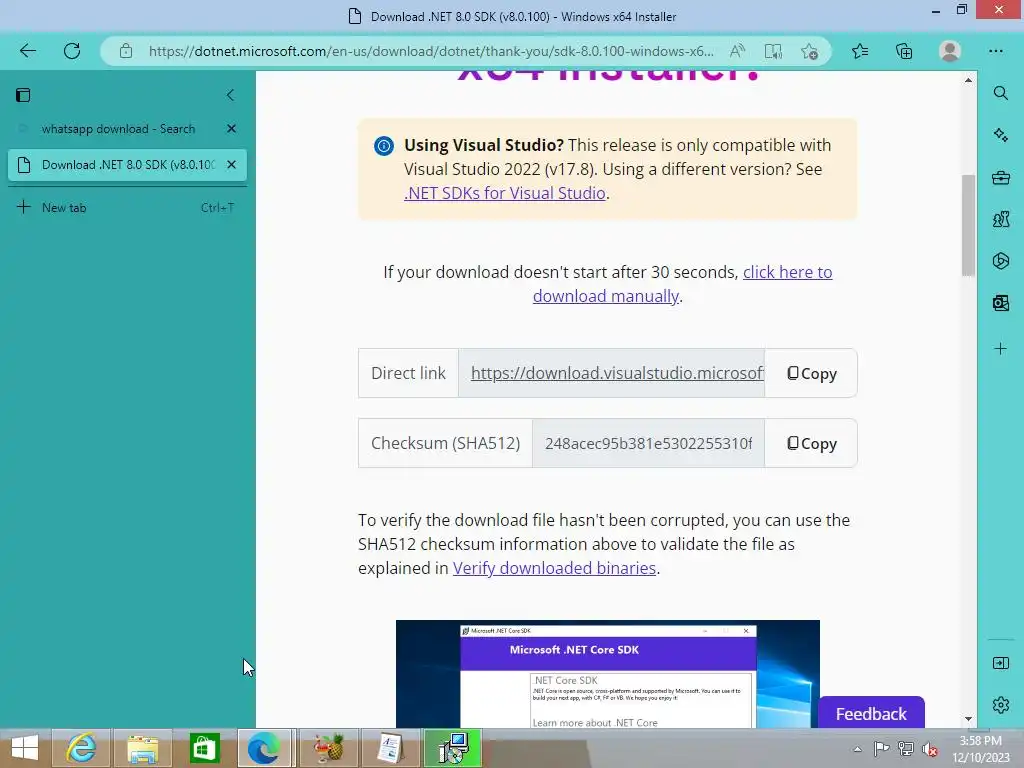Click the muted volume tray icon
This screenshot has height=768, width=1024.
coord(930,749)
